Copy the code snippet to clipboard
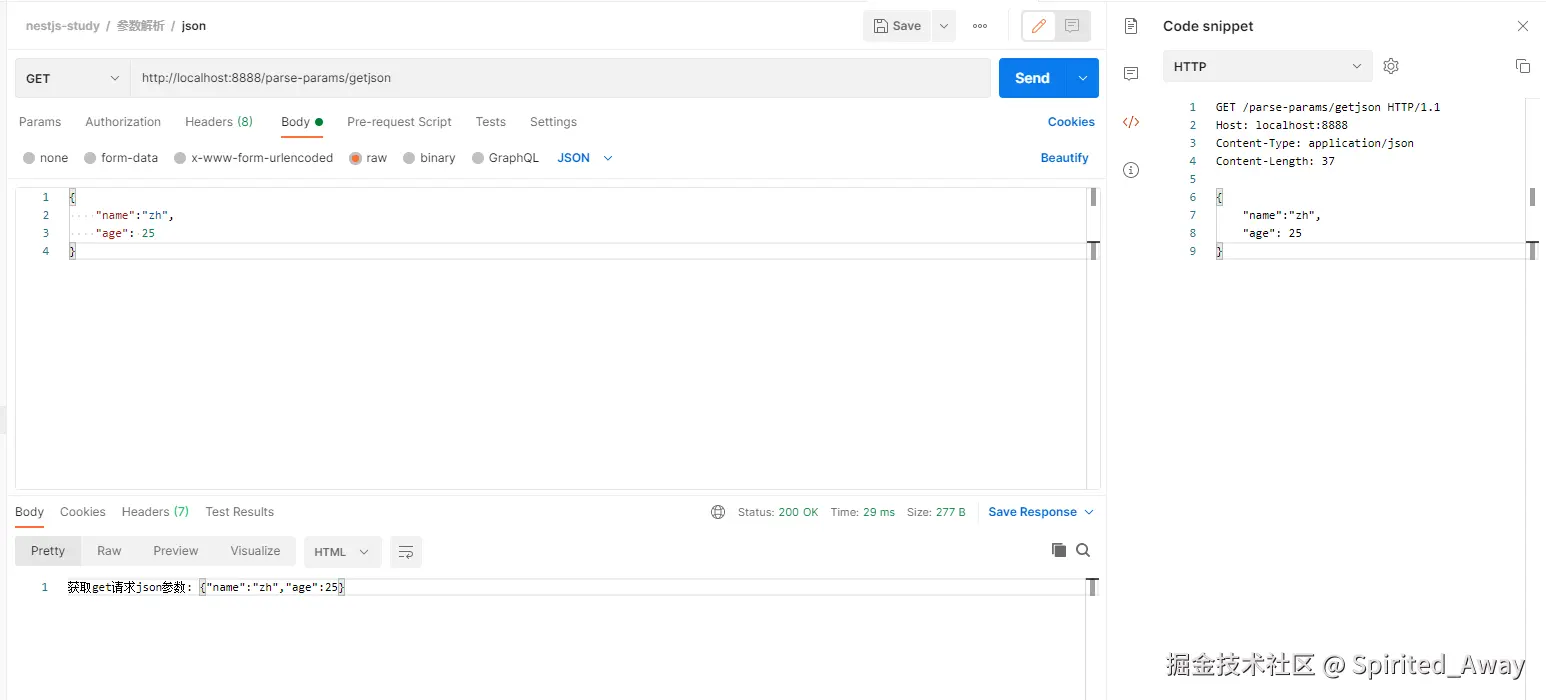This screenshot has width=1546, height=700. point(1523,66)
